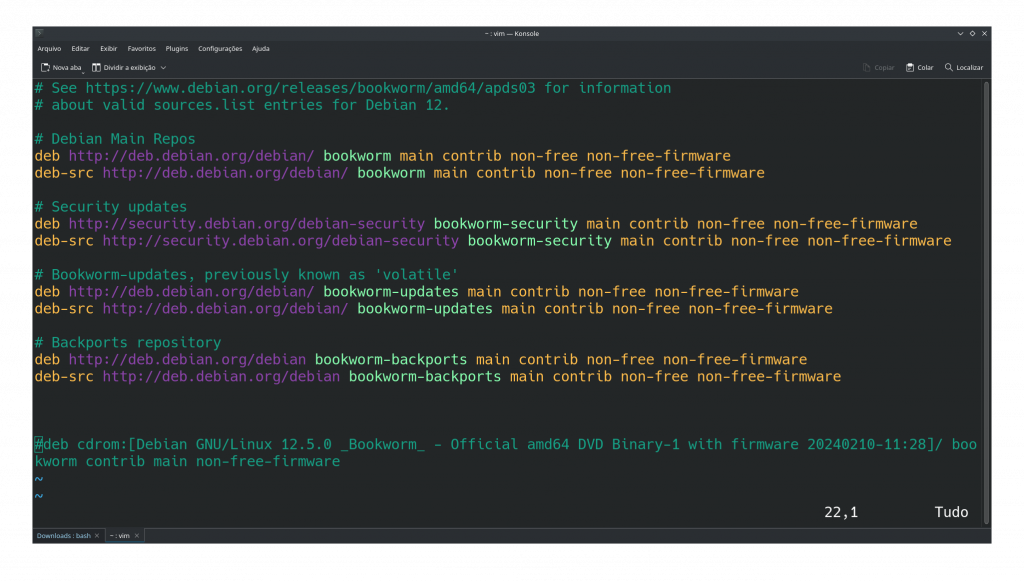The width and height of the screenshot is (1024, 582).
Task: Close the Downloads : bash tab
Action: (x=97, y=536)
